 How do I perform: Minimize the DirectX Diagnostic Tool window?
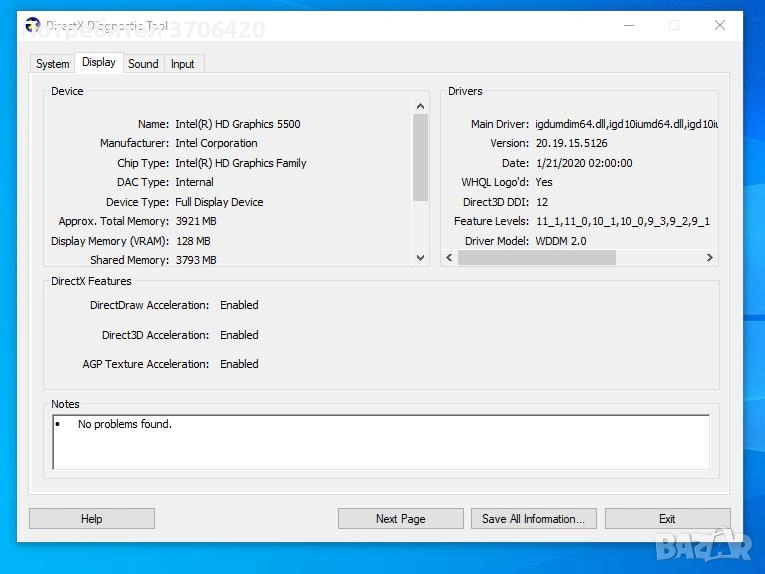click(628, 26)
